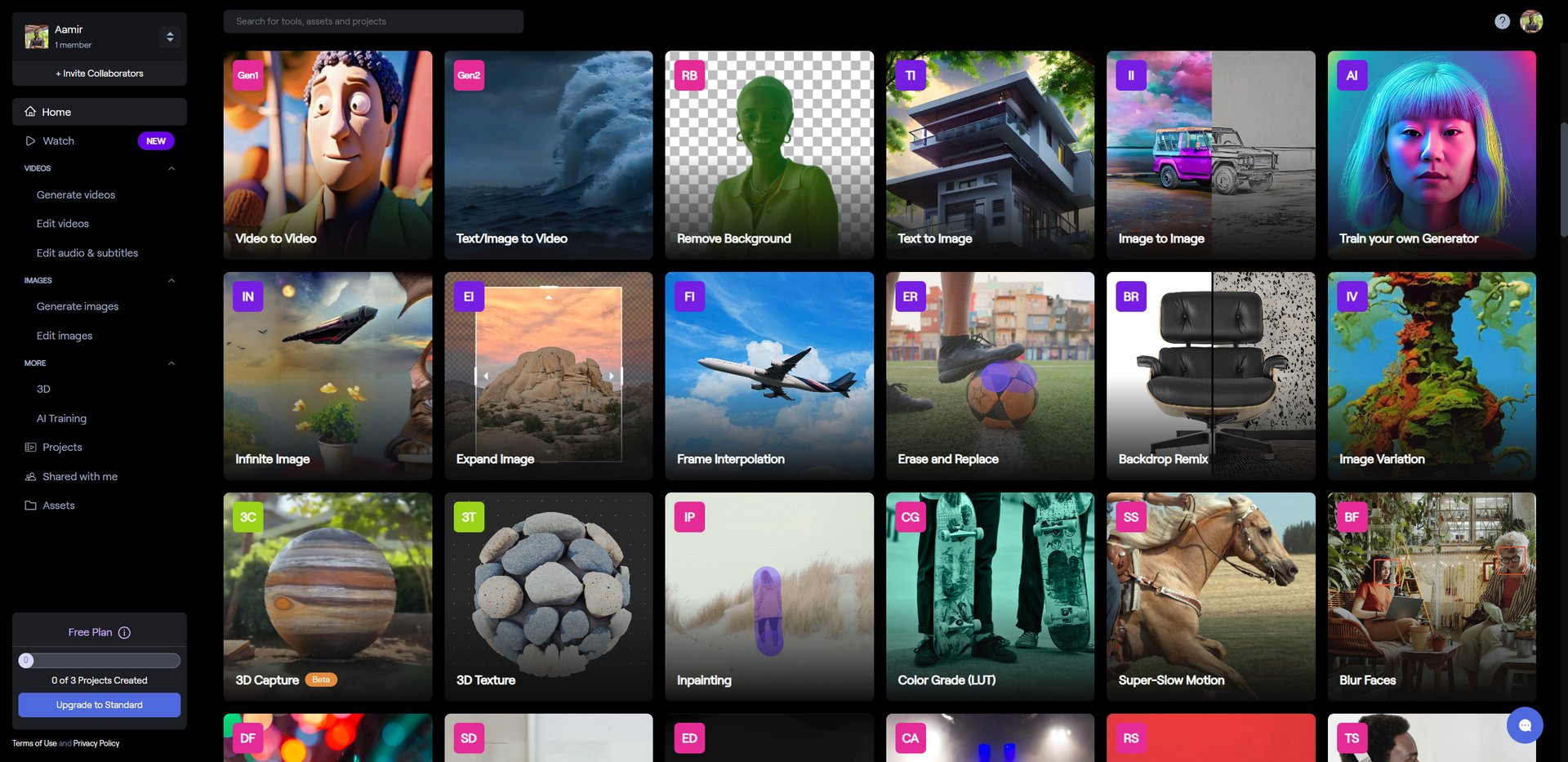Open the Aamir workspace switcher arrows

coord(170,37)
